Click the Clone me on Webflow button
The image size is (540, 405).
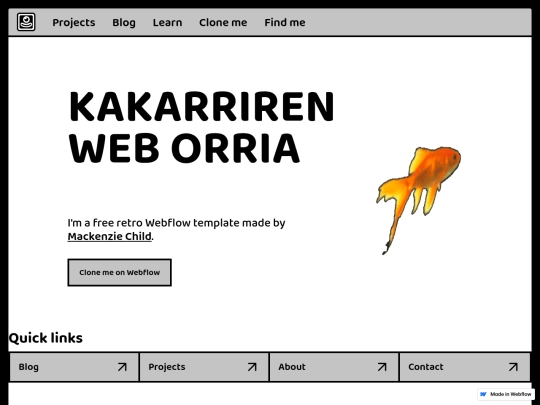(120, 272)
